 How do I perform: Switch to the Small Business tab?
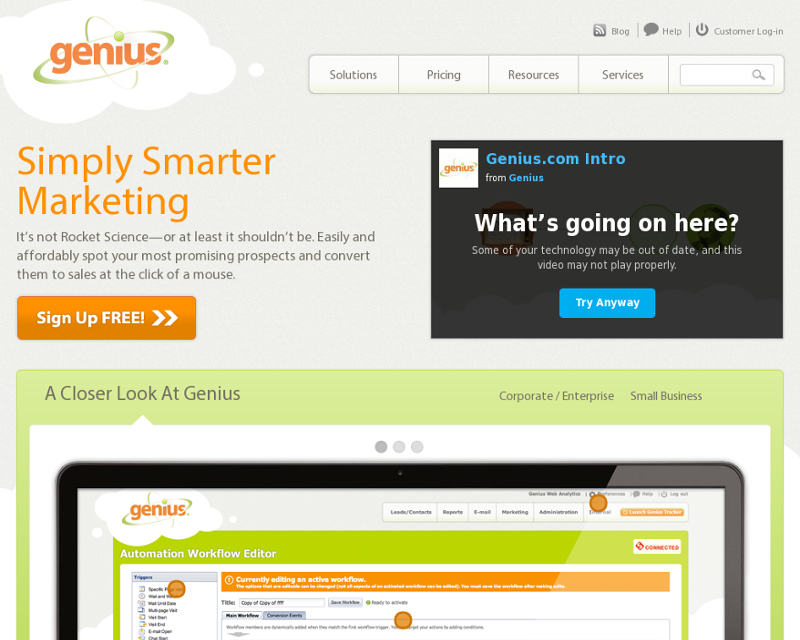pyautogui.click(x=666, y=396)
